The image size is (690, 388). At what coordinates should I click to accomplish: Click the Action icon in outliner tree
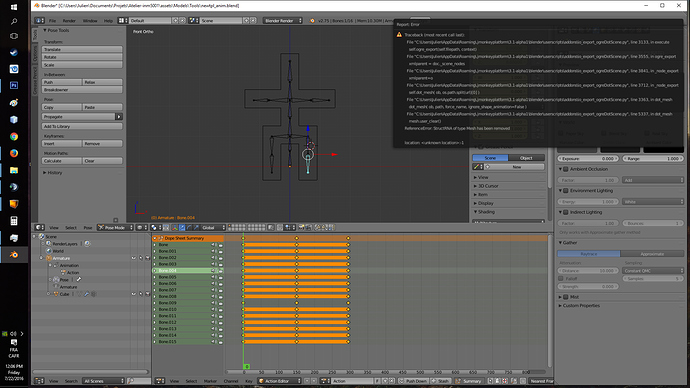click(x=63, y=272)
